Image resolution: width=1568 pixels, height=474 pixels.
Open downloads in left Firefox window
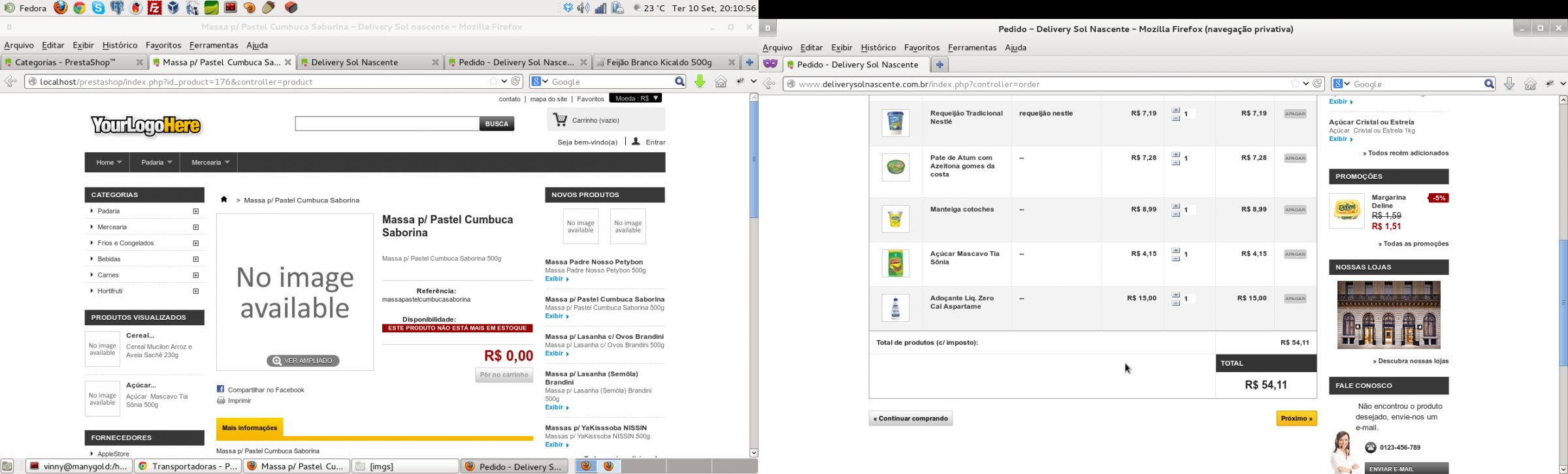[x=700, y=82]
